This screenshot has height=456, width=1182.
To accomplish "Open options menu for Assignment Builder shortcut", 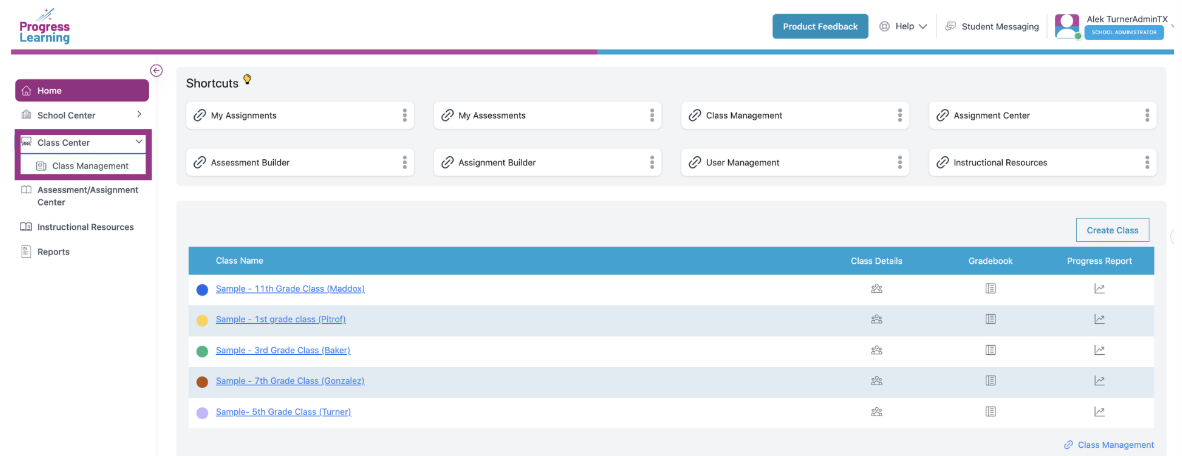I will click(652, 162).
